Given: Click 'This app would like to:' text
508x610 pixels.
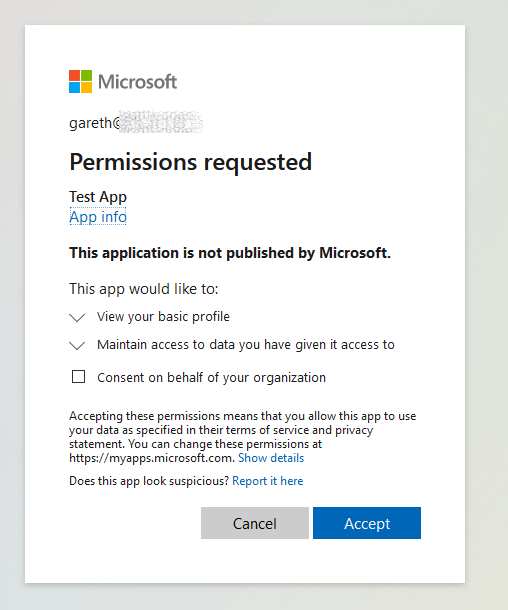Looking at the screenshot, I should coord(144,289).
